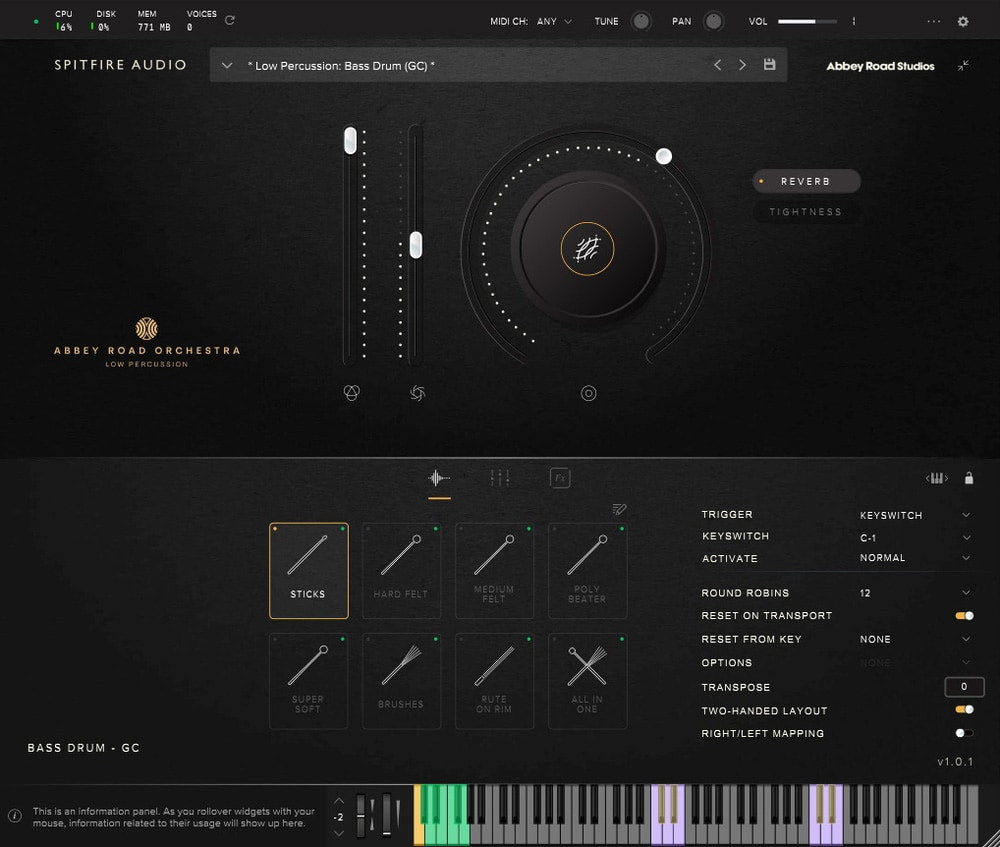1000x847 pixels.
Task: Open the articulation edit pencil icon
Action: (619, 509)
